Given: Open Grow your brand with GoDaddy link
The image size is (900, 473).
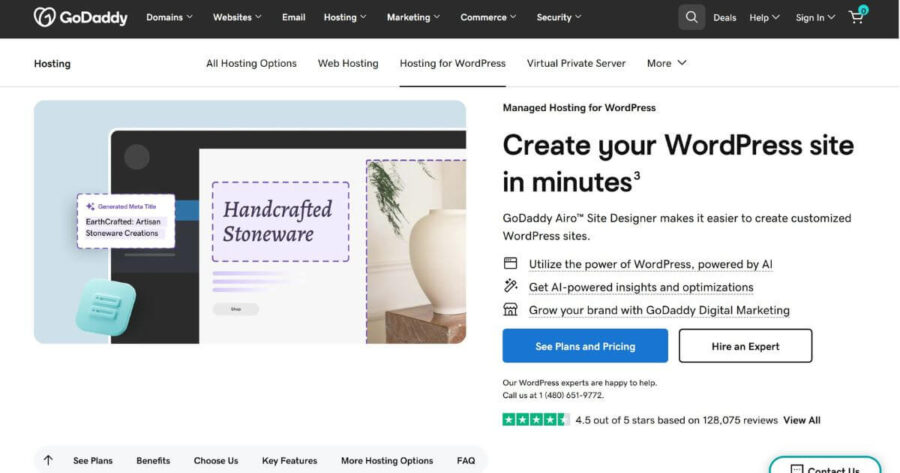Looking at the screenshot, I should 659,310.
